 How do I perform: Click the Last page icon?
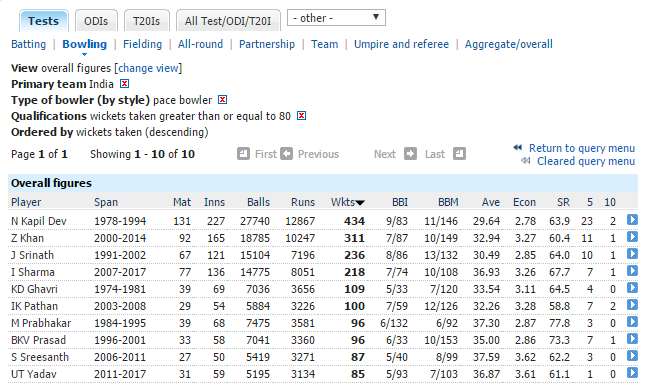coord(459,154)
